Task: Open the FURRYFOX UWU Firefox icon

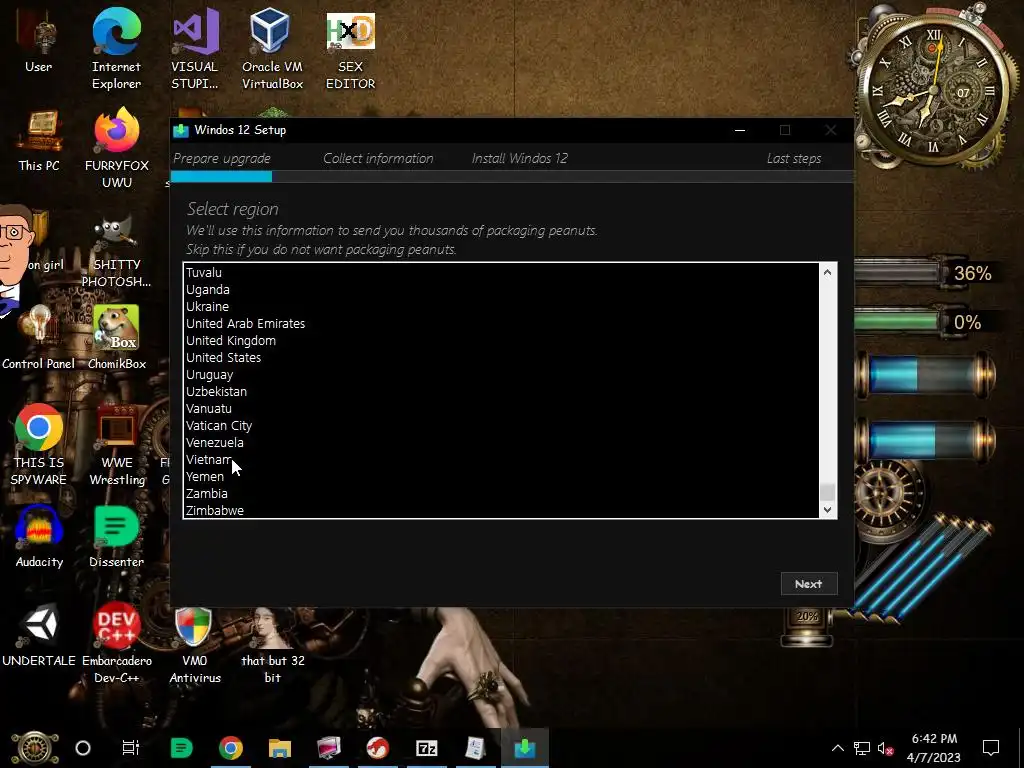Action: (116, 149)
